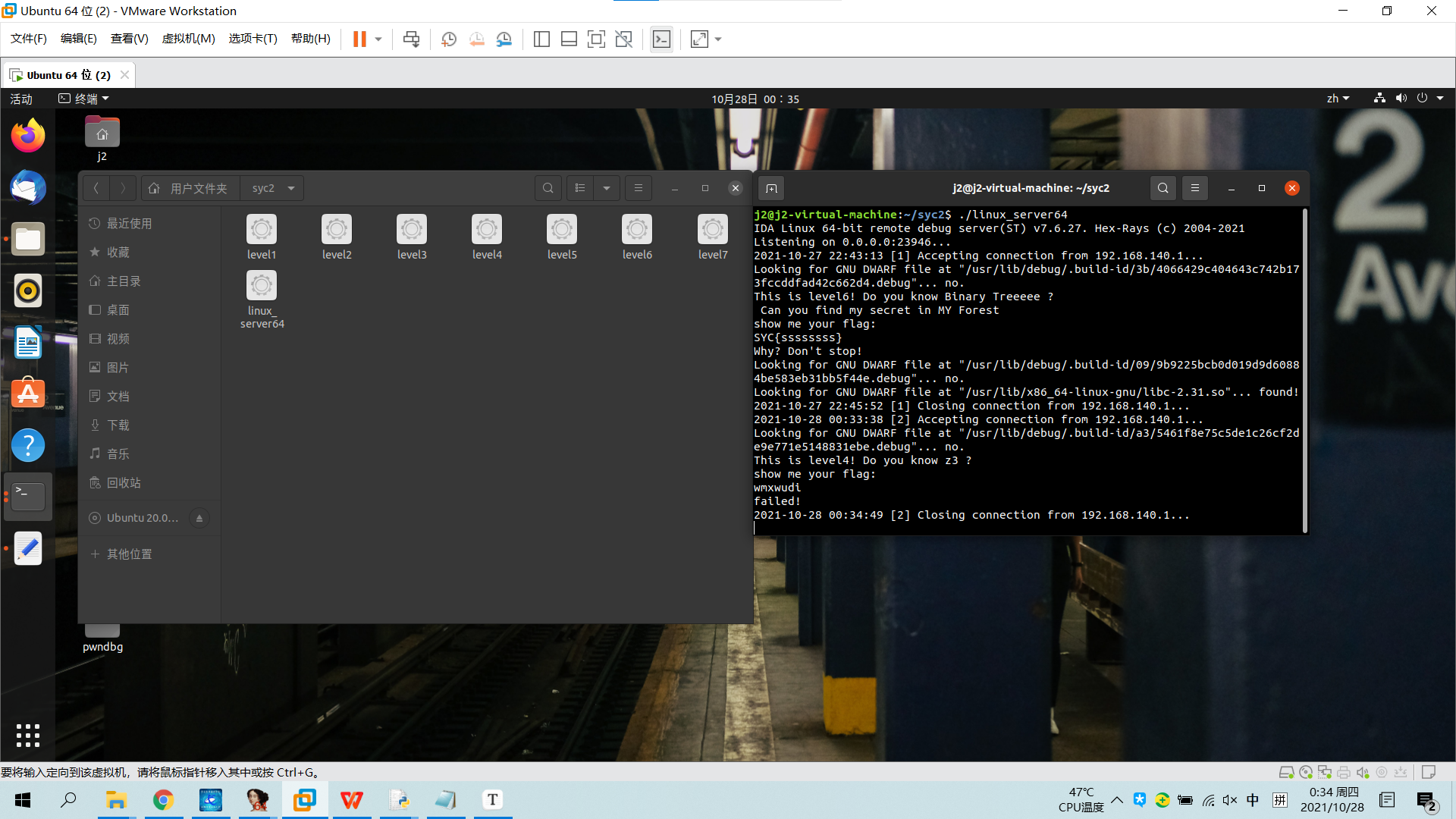Viewport: 1456px width, 819px height.
Task: Launch Thunderbird mail from dock
Action: point(28,188)
